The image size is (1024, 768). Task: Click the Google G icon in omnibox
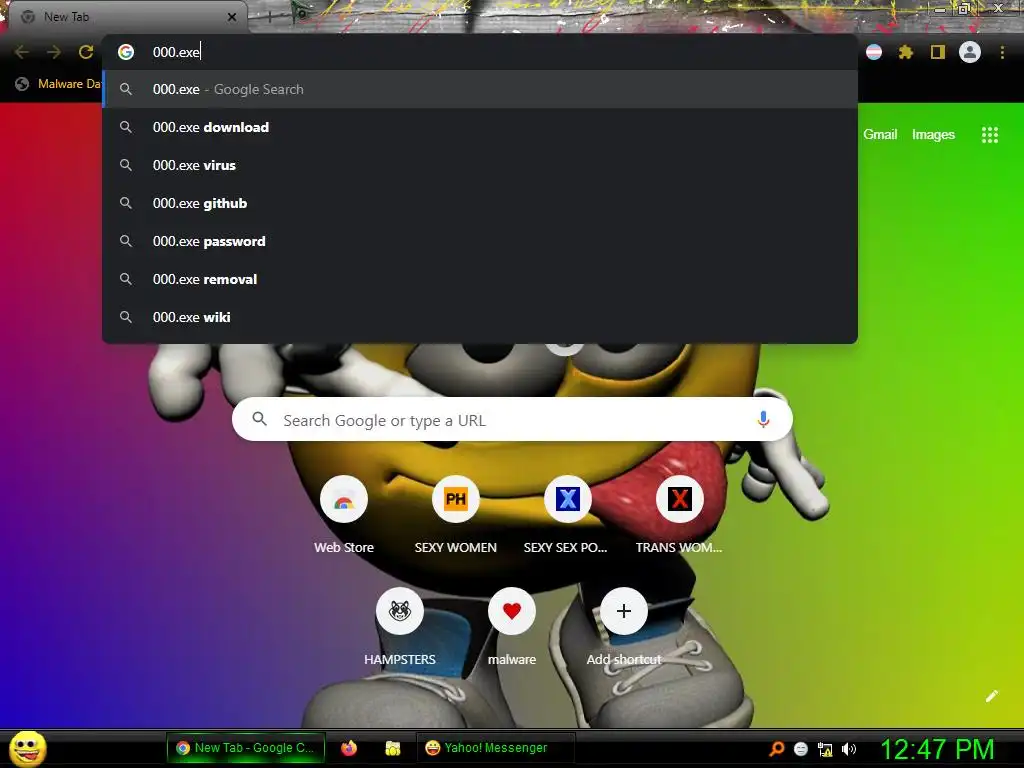point(126,52)
